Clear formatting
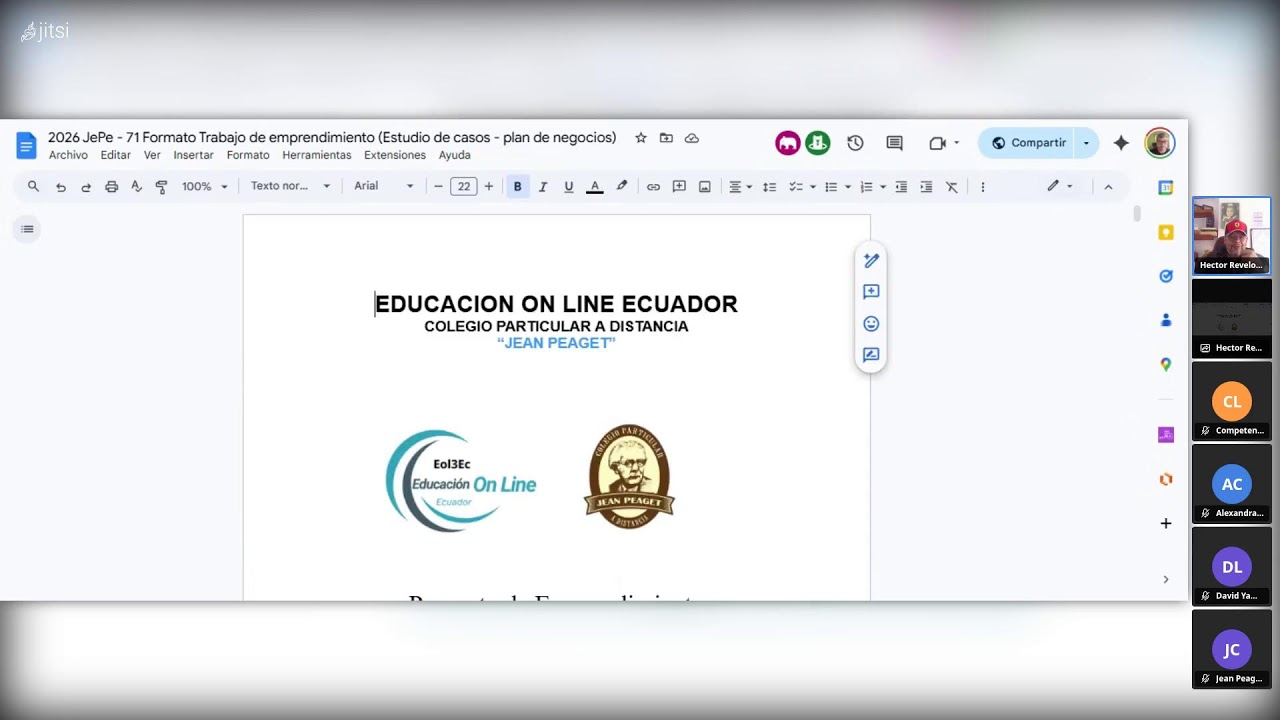 pos(951,186)
